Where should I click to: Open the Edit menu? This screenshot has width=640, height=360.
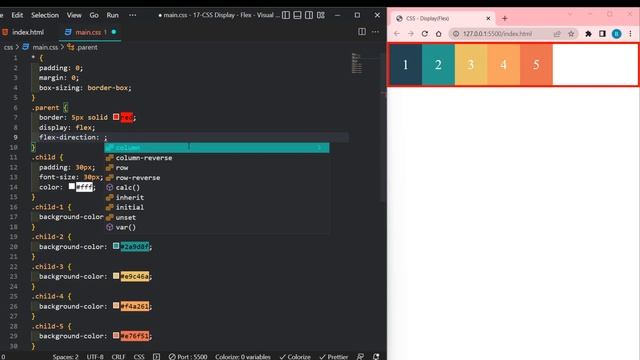coord(17,15)
